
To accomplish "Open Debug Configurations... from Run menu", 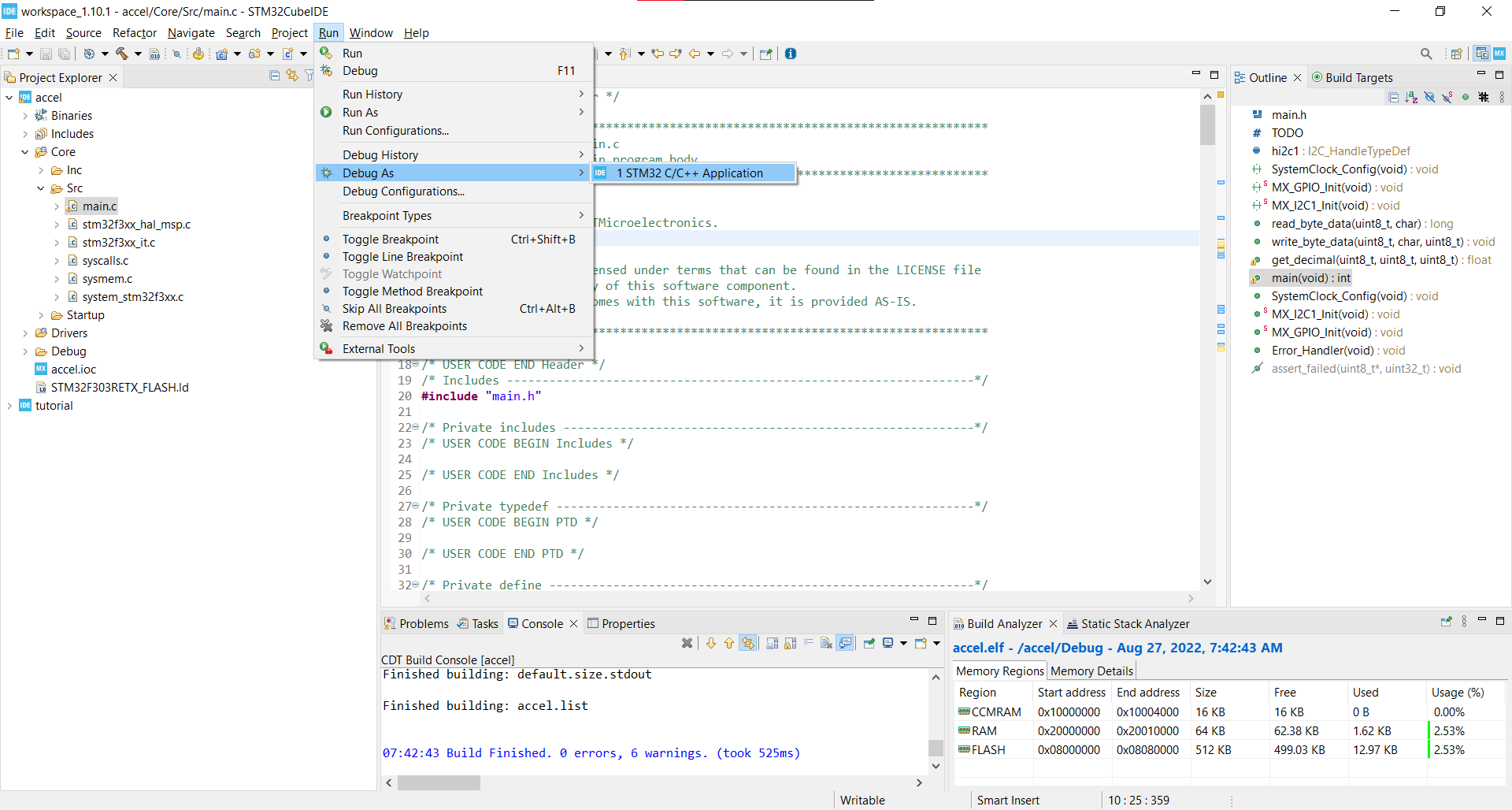I will [x=454, y=191].
